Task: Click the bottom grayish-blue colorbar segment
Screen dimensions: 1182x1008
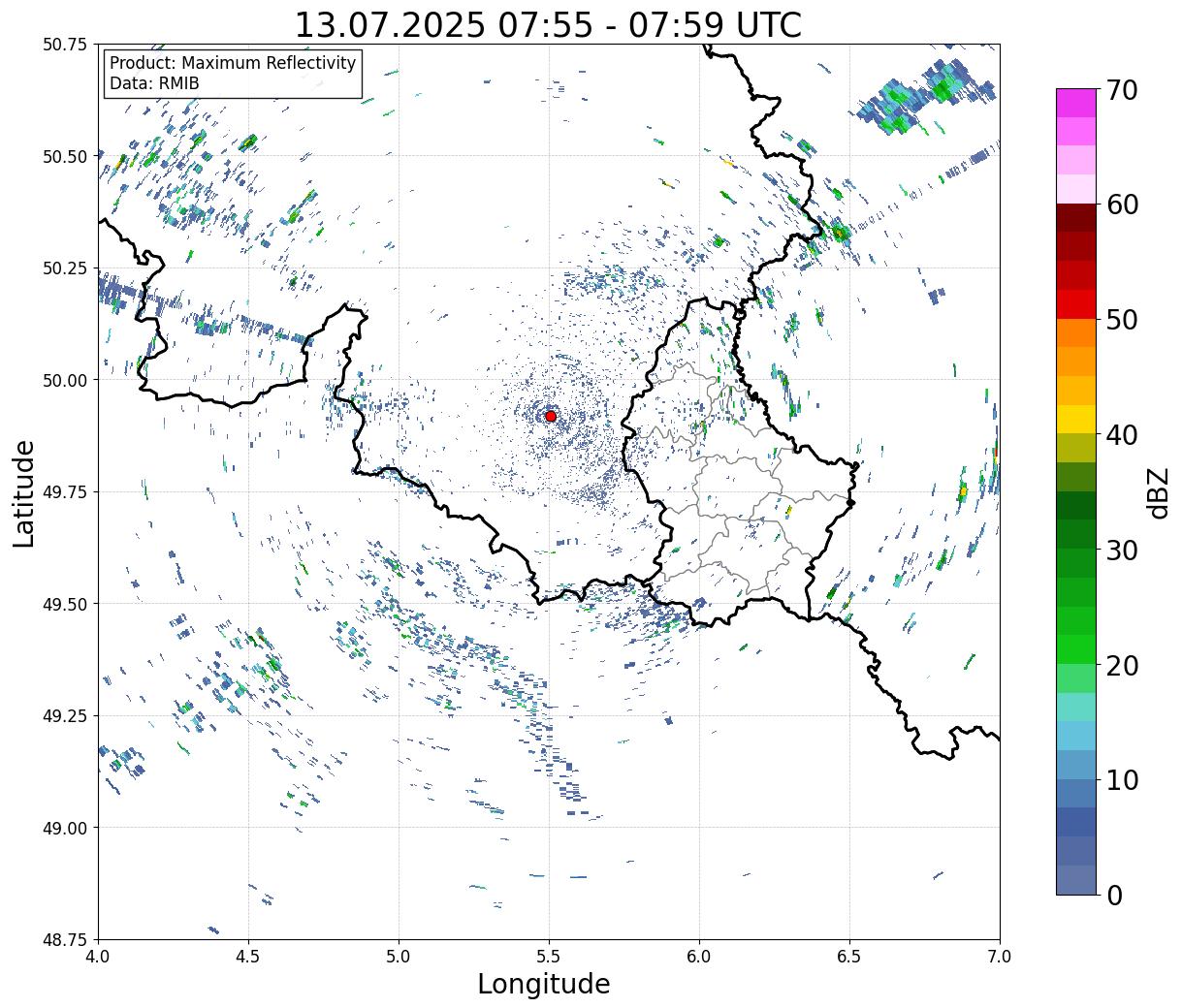Action: click(x=1076, y=879)
